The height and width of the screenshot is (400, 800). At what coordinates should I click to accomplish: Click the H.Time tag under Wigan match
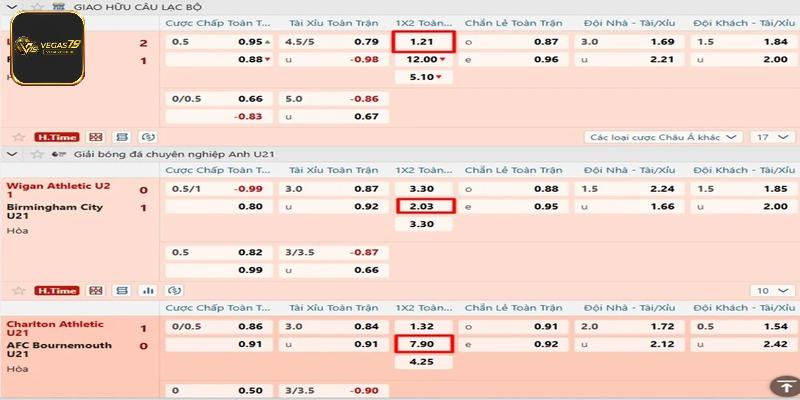point(57,291)
